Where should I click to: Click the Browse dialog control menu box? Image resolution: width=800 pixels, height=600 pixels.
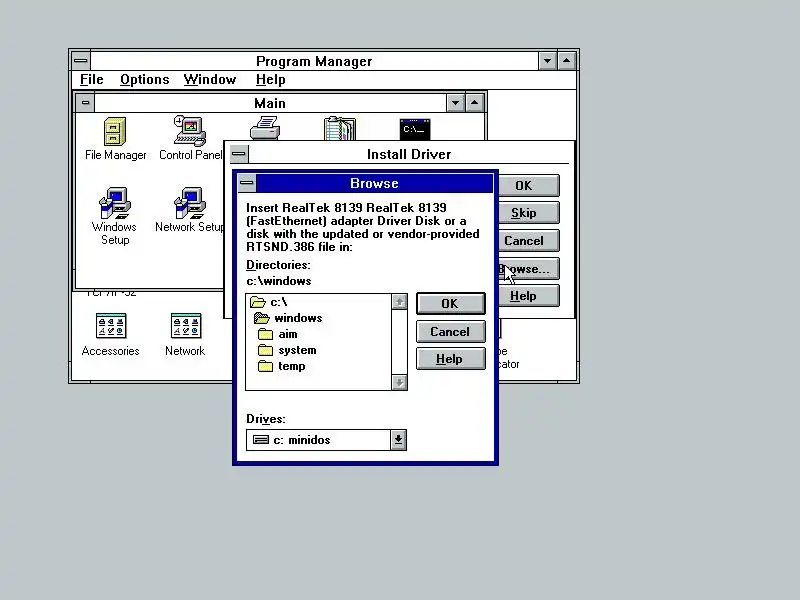pos(247,183)
